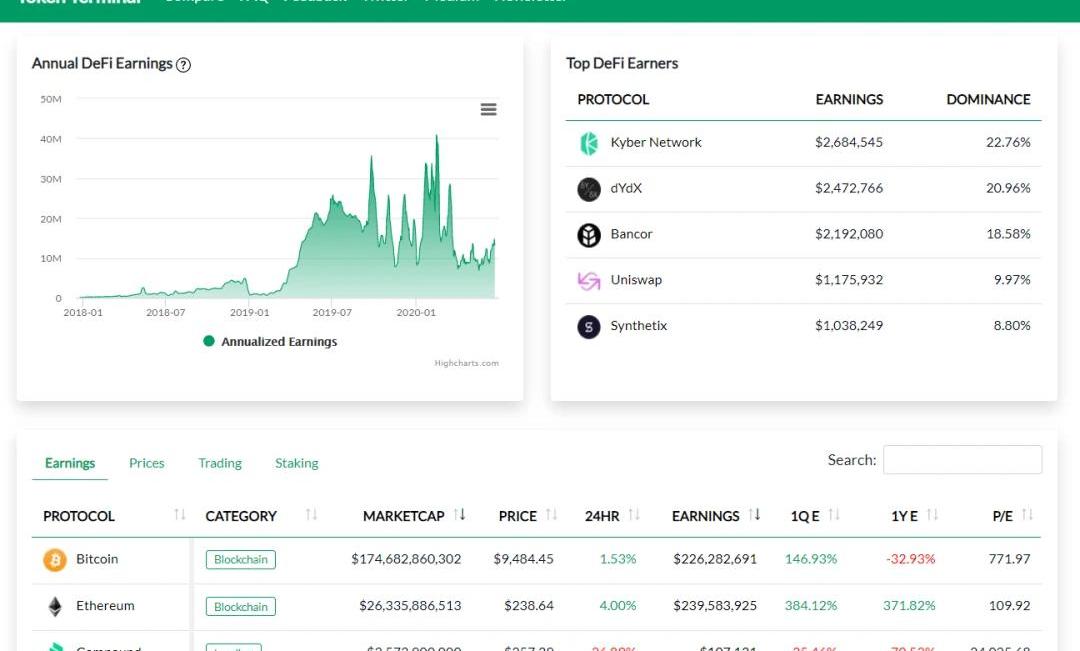Sort table by P/E column
The height and width of the screenshot is (651, 1080).
click(1003, 516)
